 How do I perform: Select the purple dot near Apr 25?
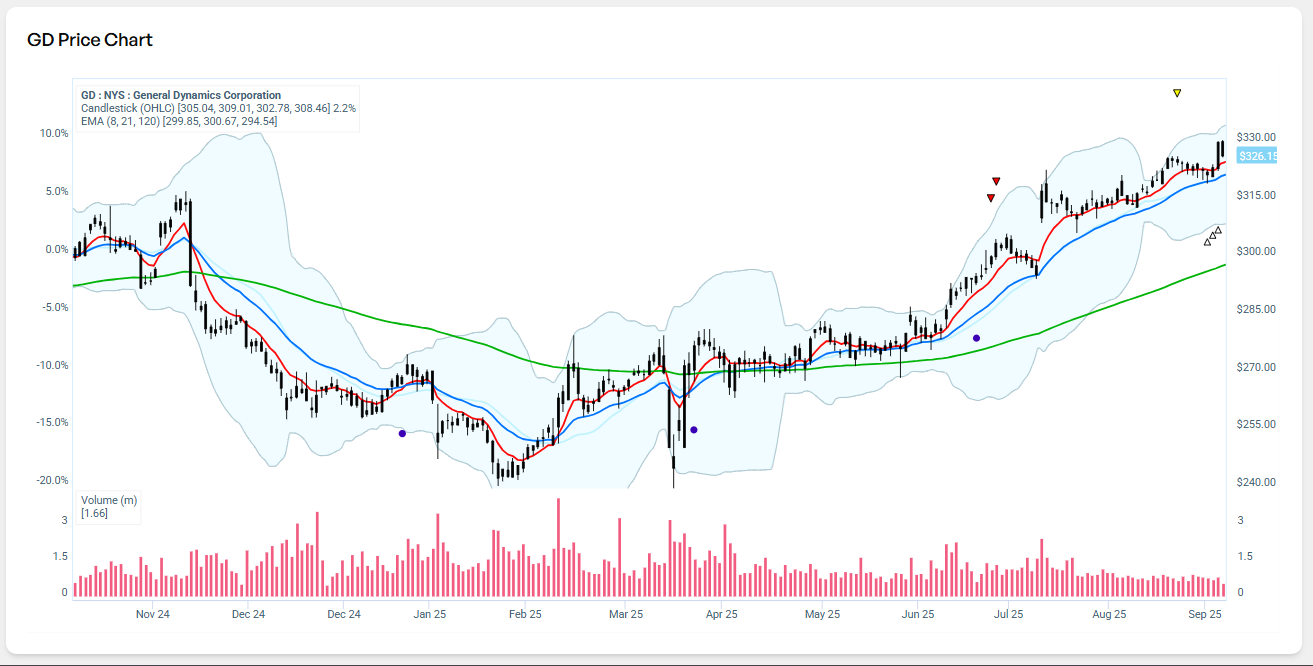pyautogui.click(x=693, y=430)
